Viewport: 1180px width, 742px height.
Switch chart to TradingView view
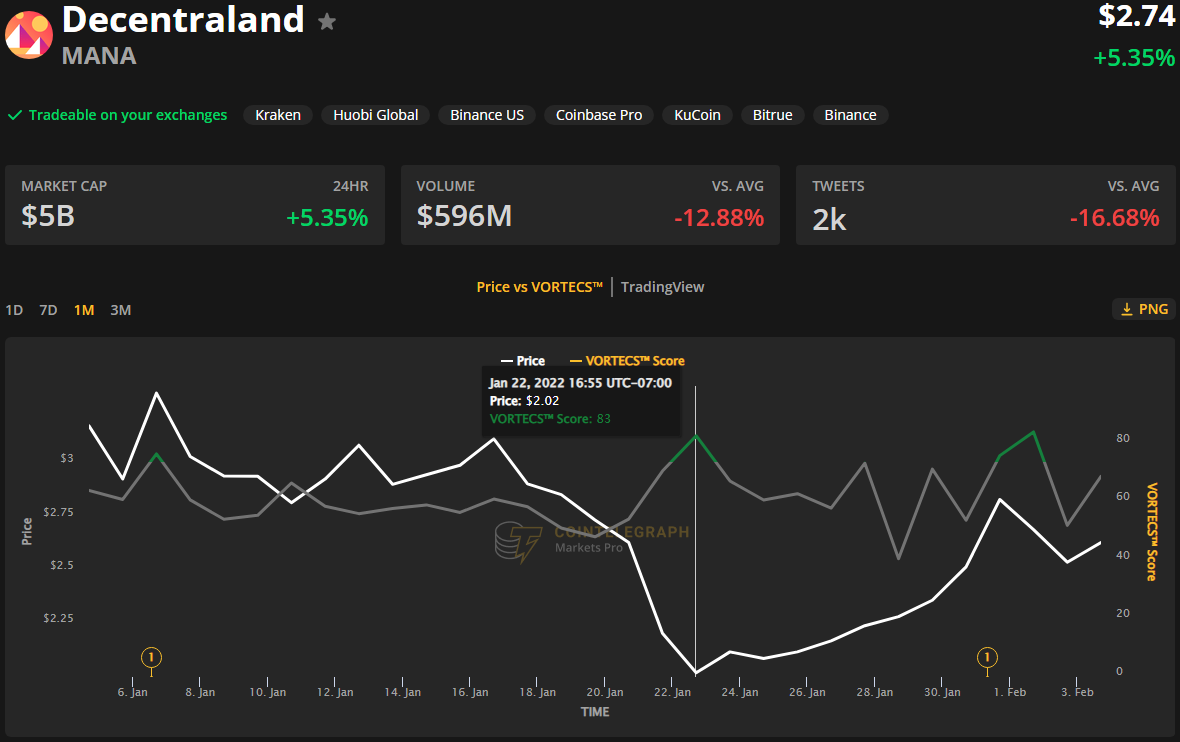click(662, 287)
